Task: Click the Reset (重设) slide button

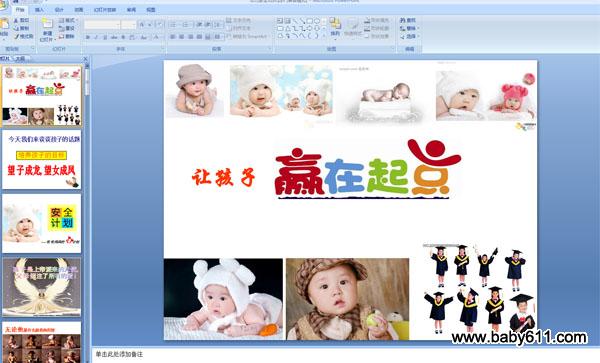Action: [67, 28]
